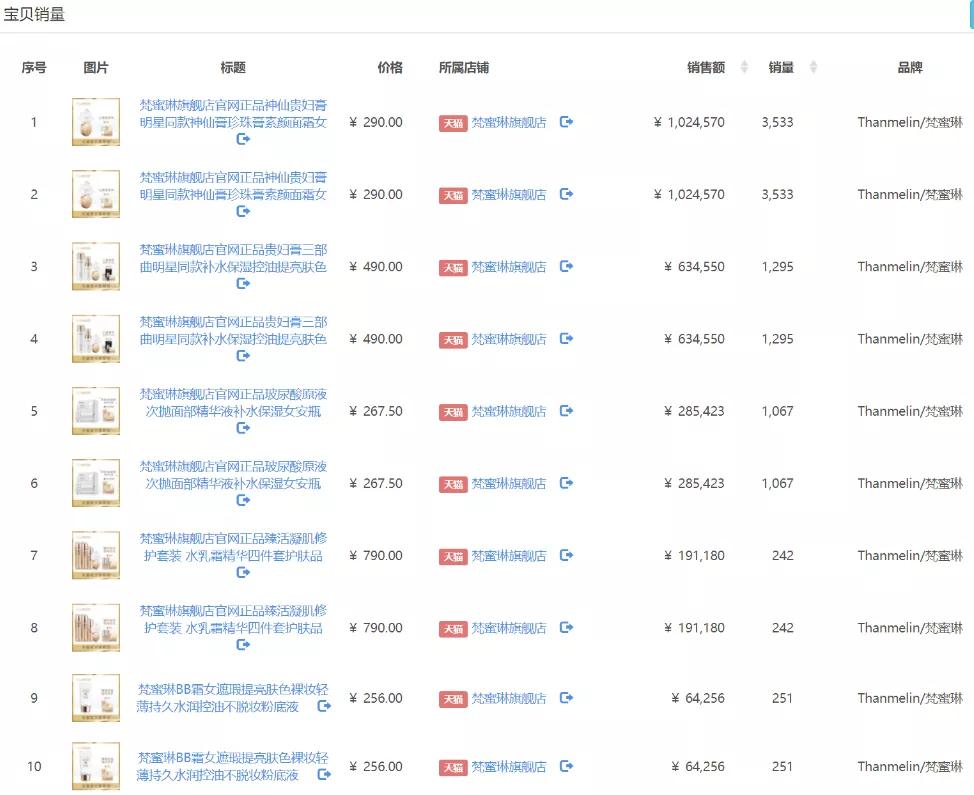The height and width of the screenshot is (795, 974).
Task: Open row 3 product title link
Action: (233, 258)
